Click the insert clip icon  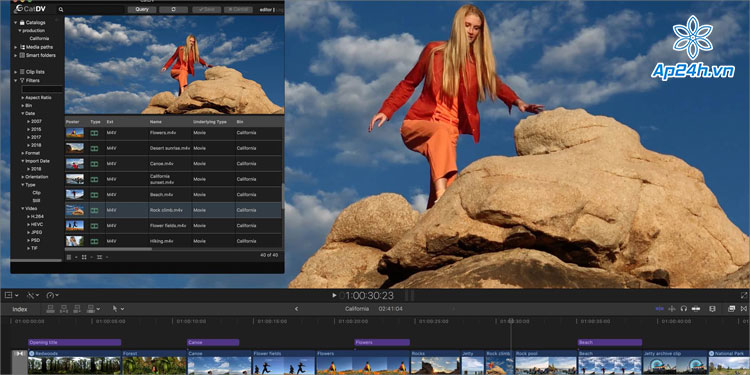[x=64, y=309]
